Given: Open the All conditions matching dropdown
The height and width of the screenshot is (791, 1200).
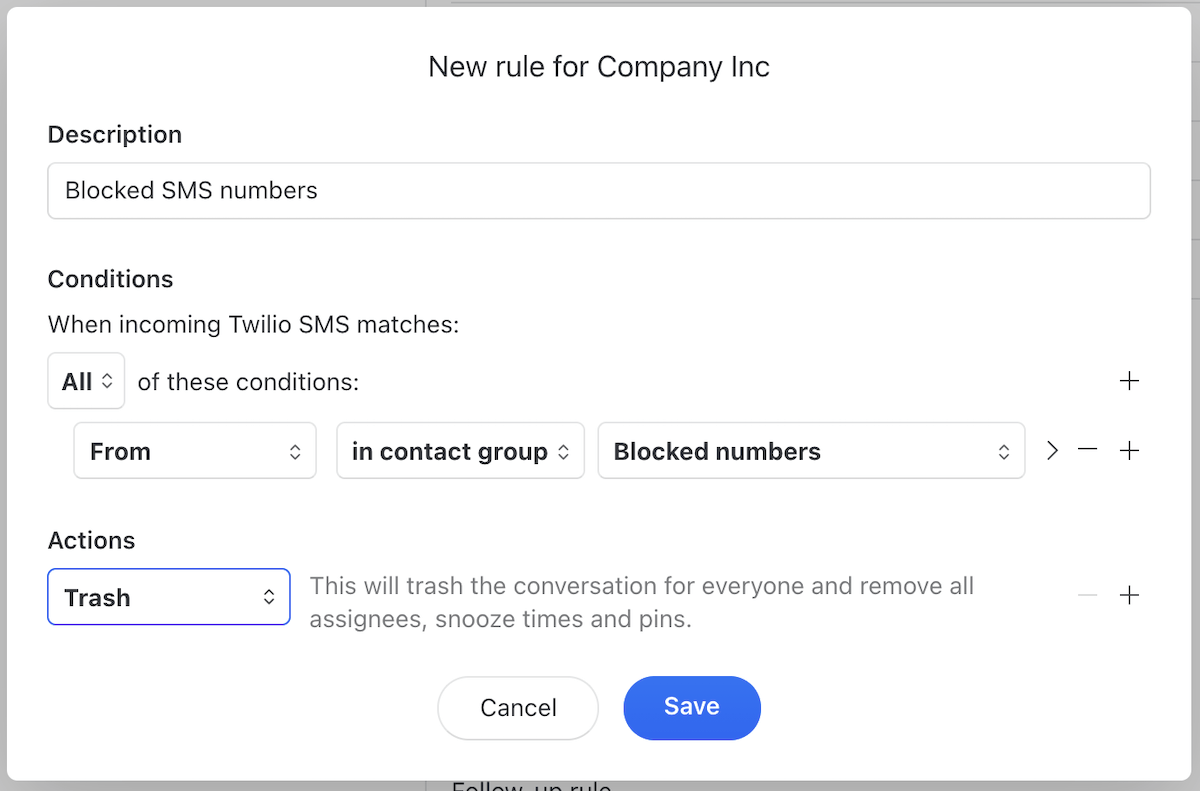Looking at the screenshot, I should [86, 380].
